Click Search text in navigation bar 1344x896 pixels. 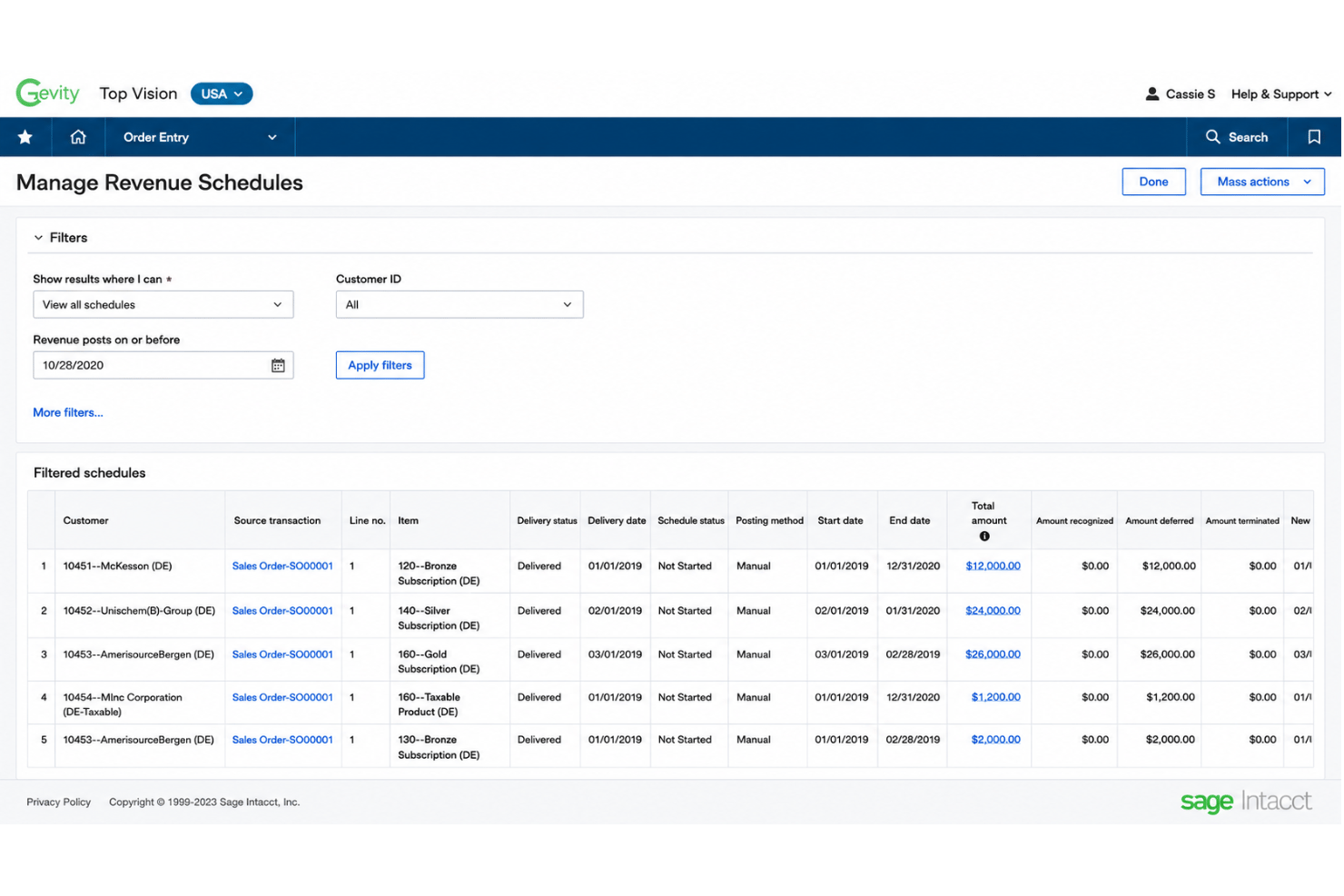[1250, 137]
